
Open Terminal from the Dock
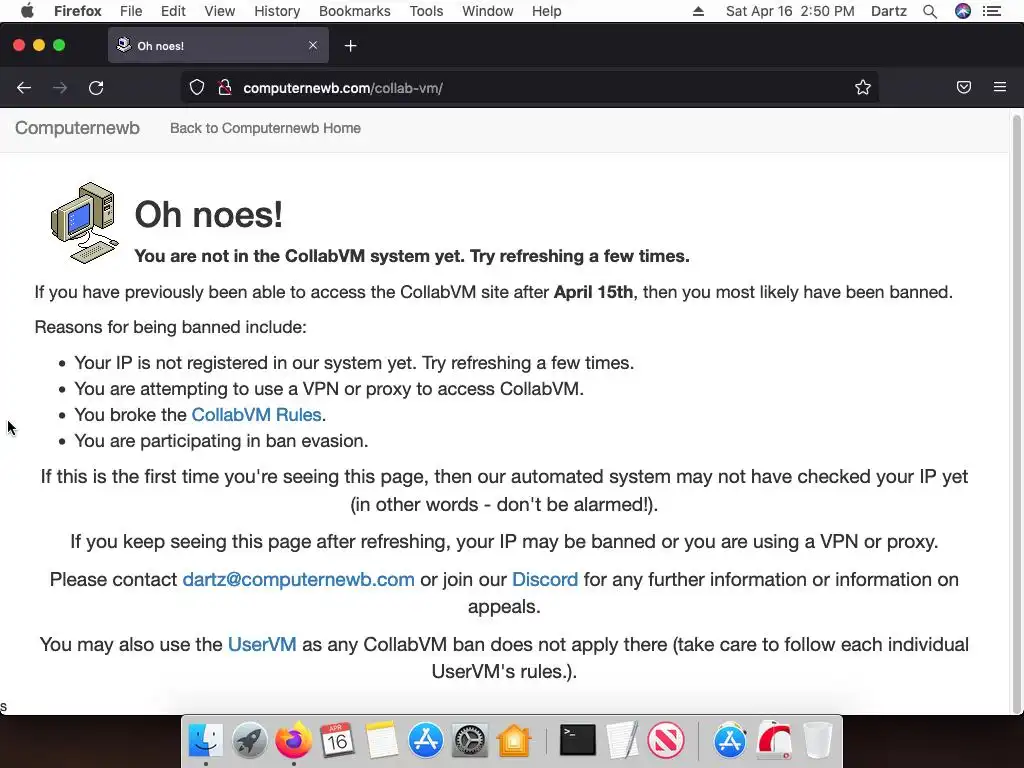pos(578,740)
